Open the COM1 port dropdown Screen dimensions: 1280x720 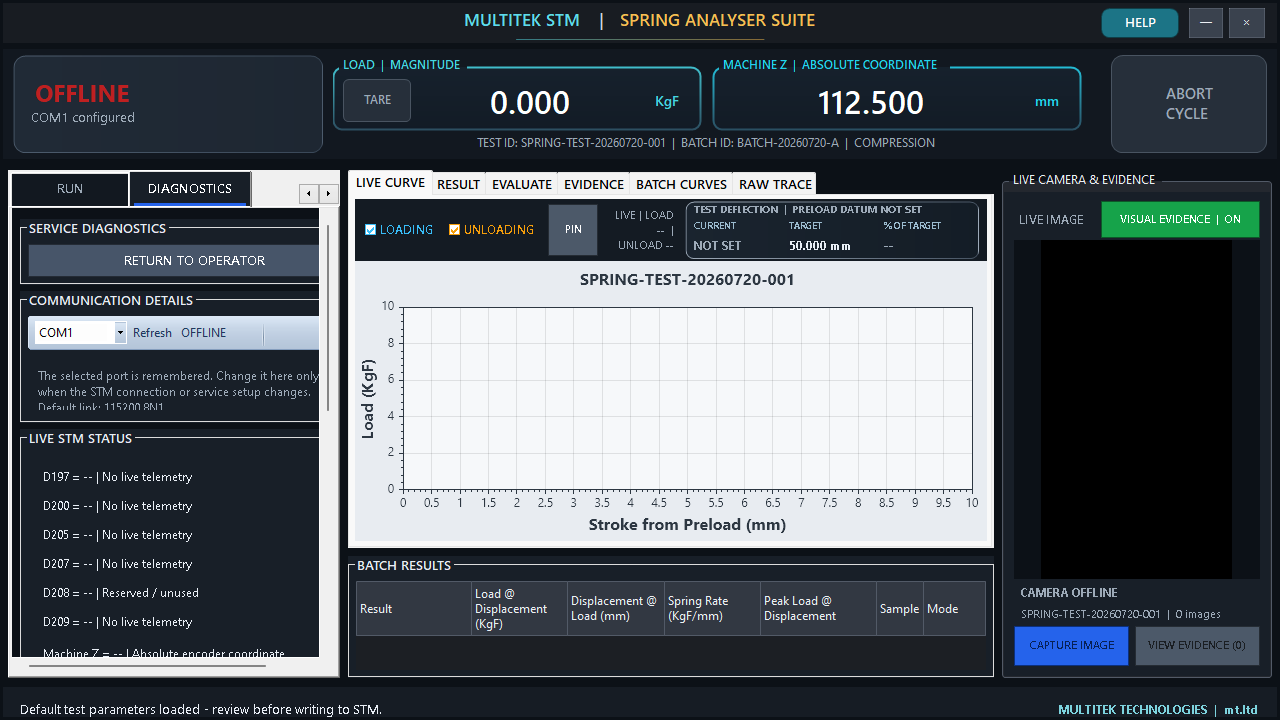tap(120, 333)
